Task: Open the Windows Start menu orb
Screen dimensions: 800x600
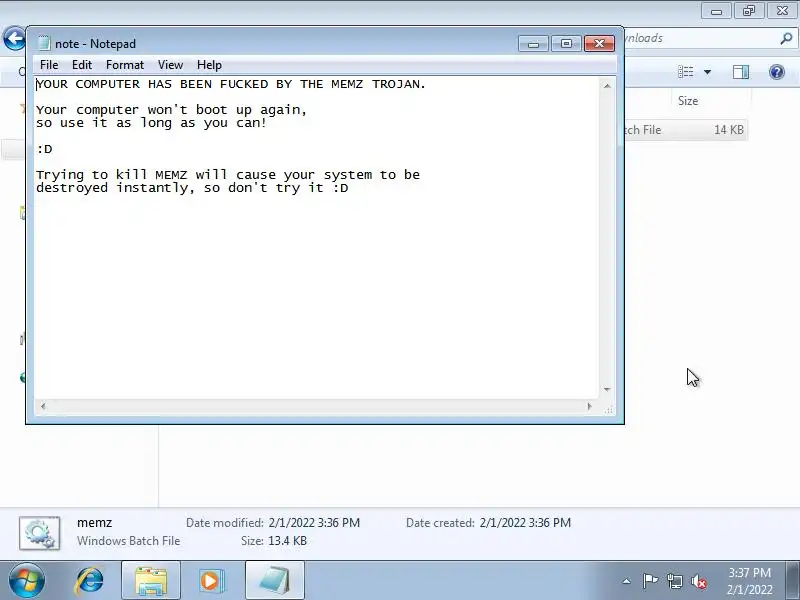Action: [x=26, y=581]
